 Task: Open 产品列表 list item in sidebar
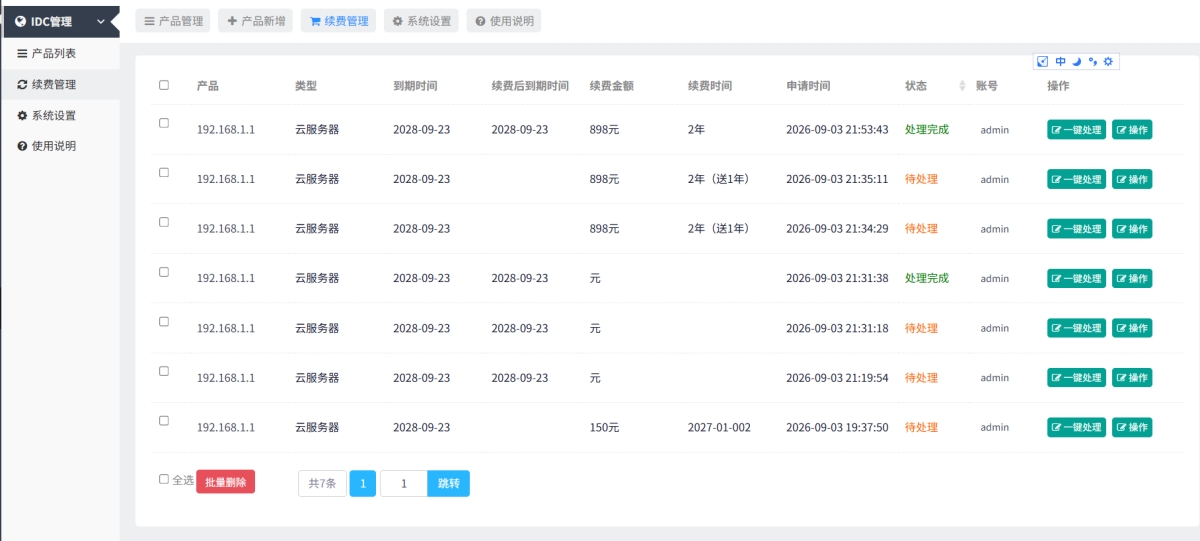coord(60,53)
